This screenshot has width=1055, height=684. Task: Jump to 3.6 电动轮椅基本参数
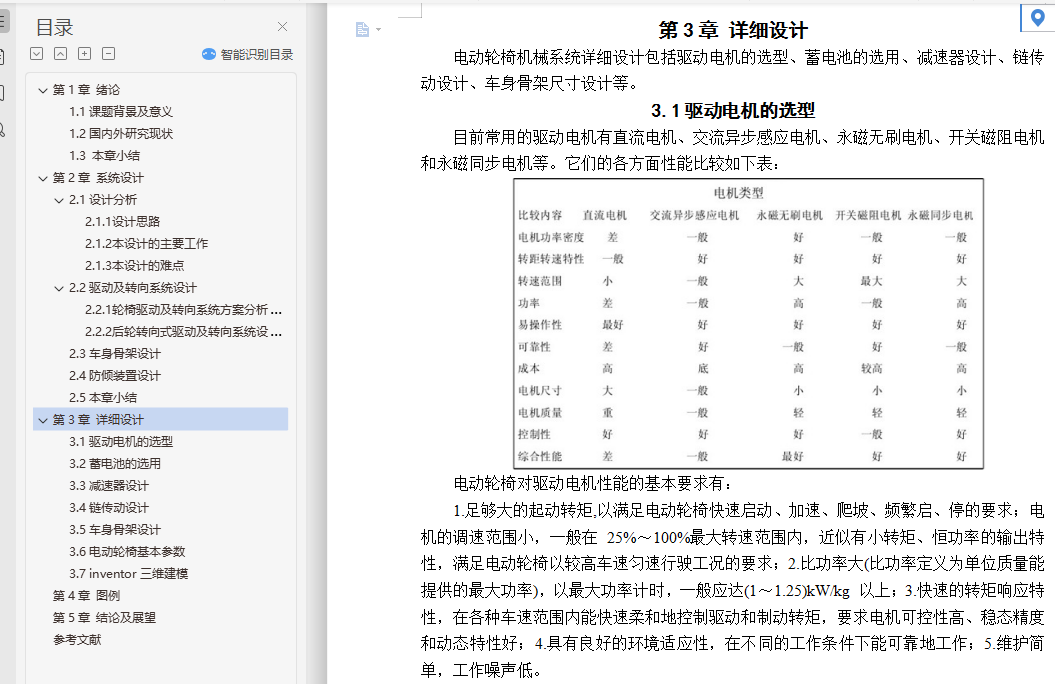127,552
